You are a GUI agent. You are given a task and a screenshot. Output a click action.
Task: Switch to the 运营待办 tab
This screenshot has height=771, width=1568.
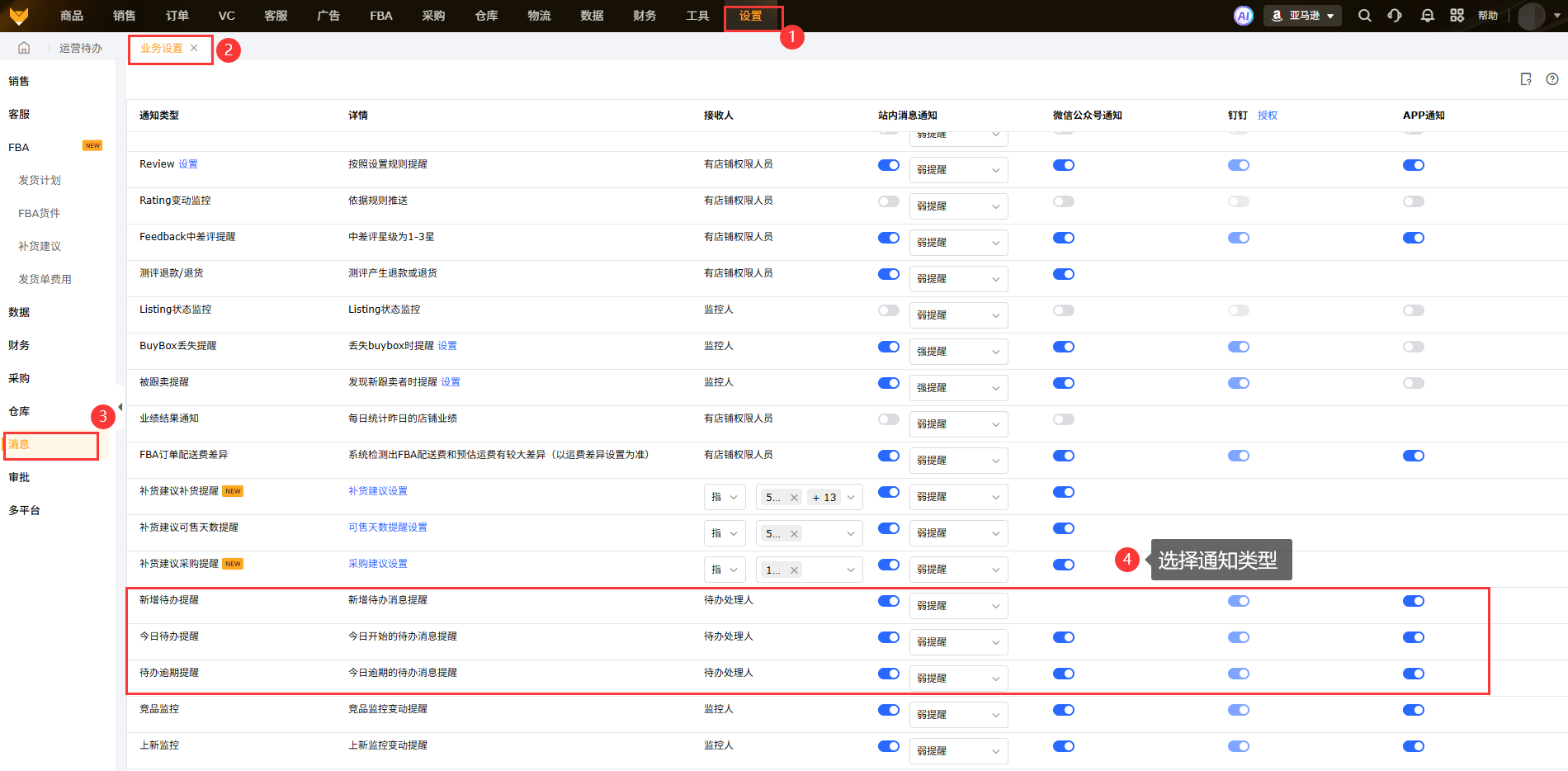(x=81, y=48)
